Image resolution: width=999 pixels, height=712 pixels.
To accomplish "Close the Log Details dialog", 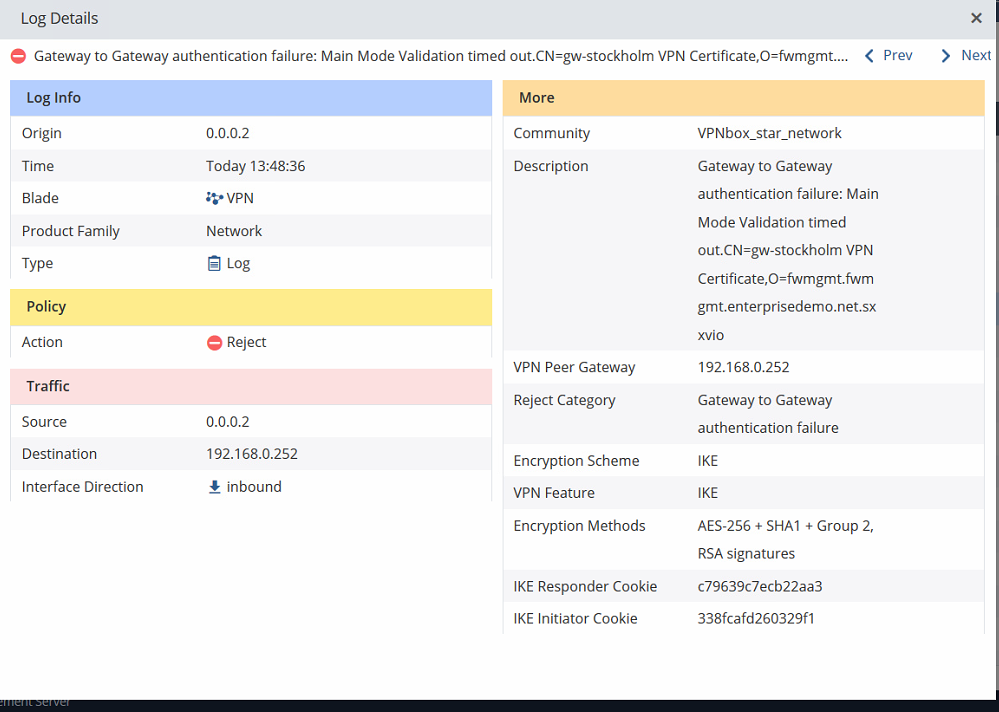I will point(976,18).
